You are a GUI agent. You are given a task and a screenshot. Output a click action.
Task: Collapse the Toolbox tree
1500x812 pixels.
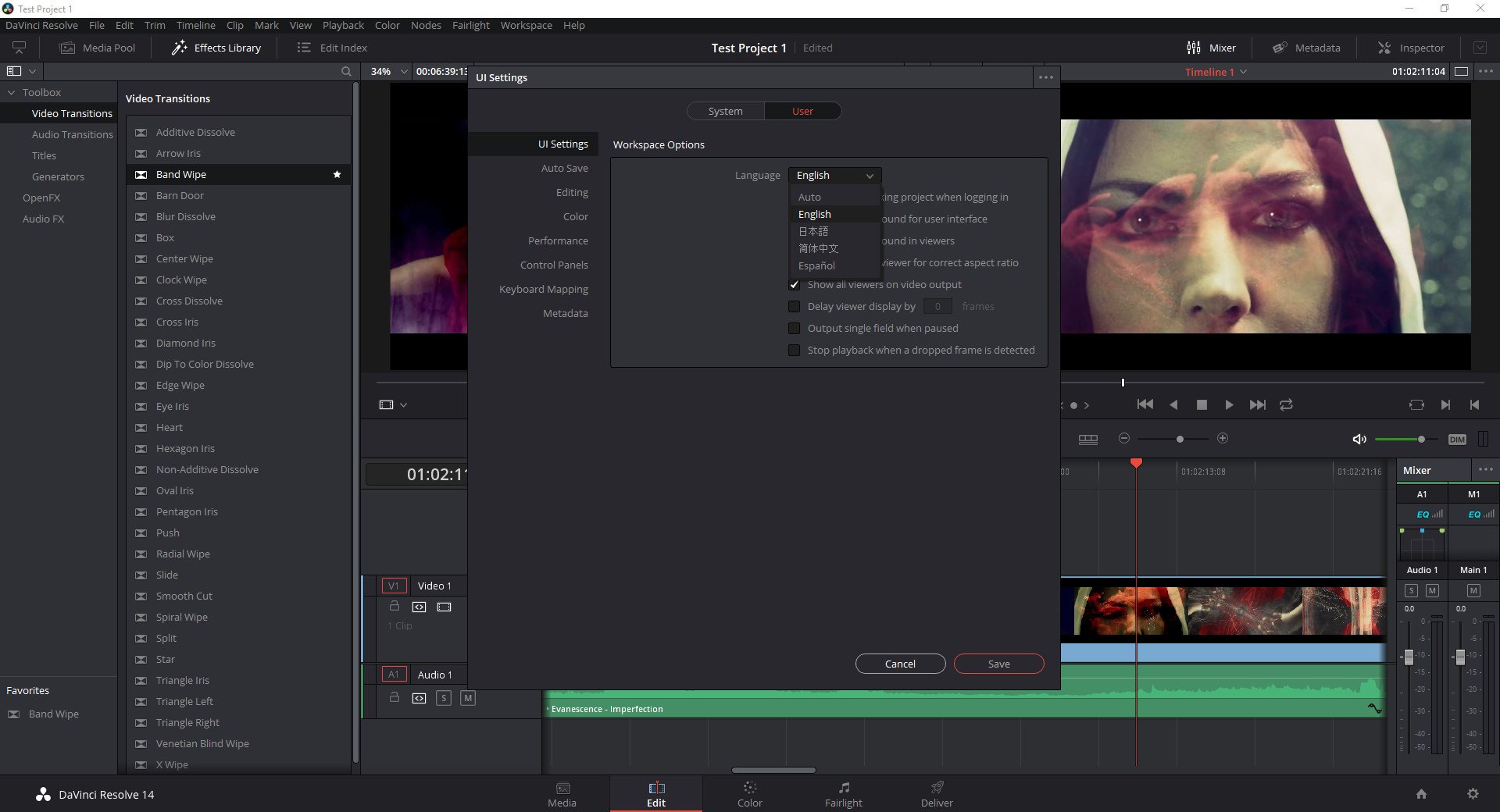tap(12, 92)
